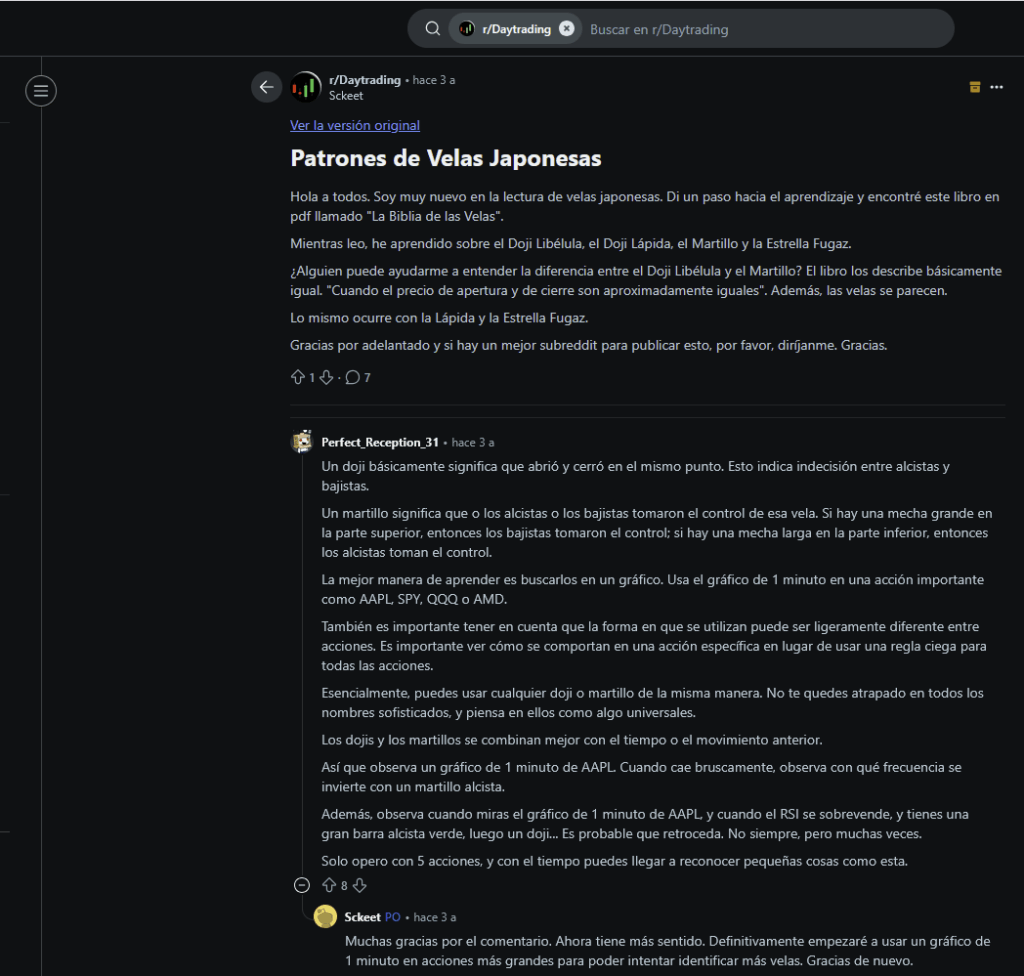Remove the r/Daytrading search filter chip
1024x976 pixels.
pyautogui.click(x=567, y=28)
